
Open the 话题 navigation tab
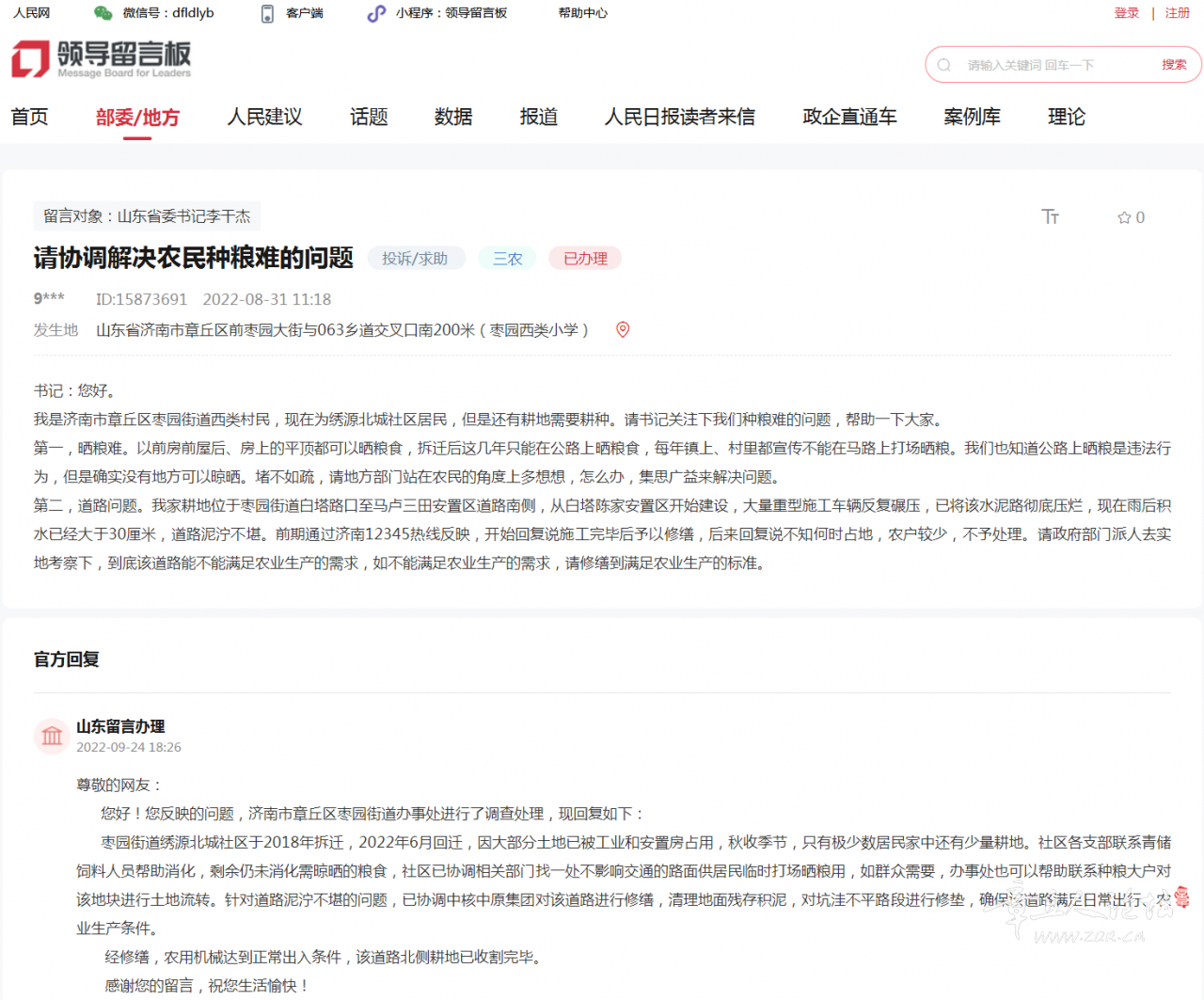369,117
